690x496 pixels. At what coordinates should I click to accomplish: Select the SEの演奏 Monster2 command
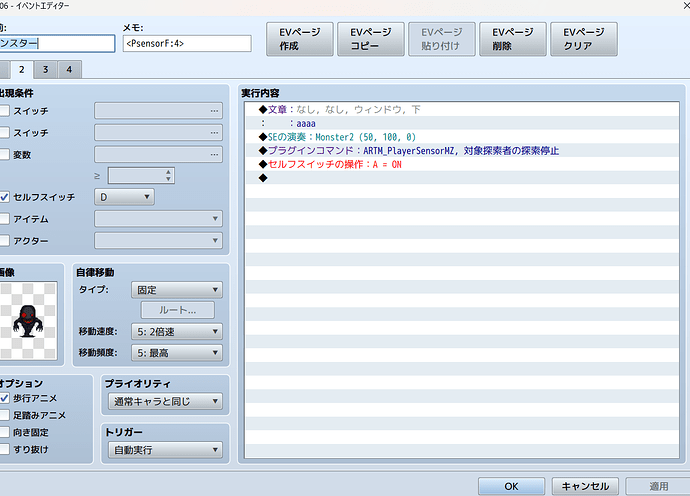(462, 137)
